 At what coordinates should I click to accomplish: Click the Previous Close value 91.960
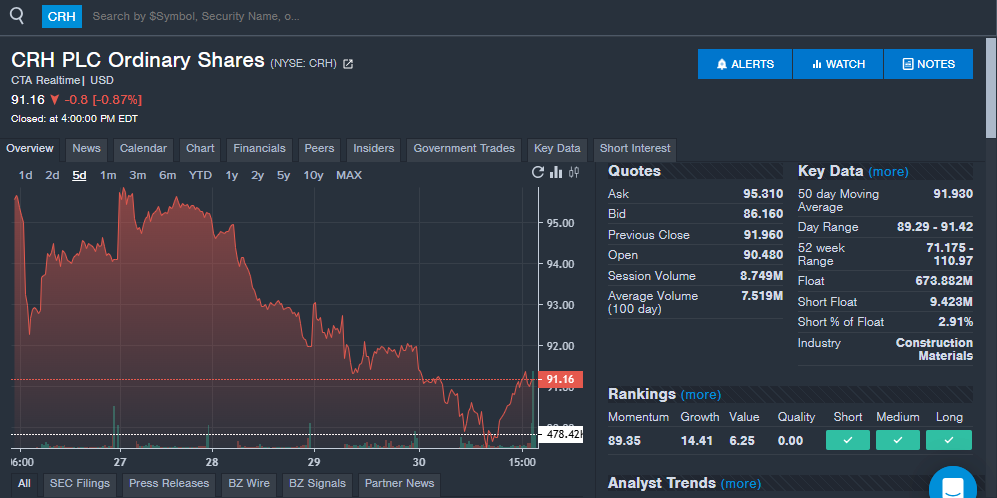click(x=763, y=235)
